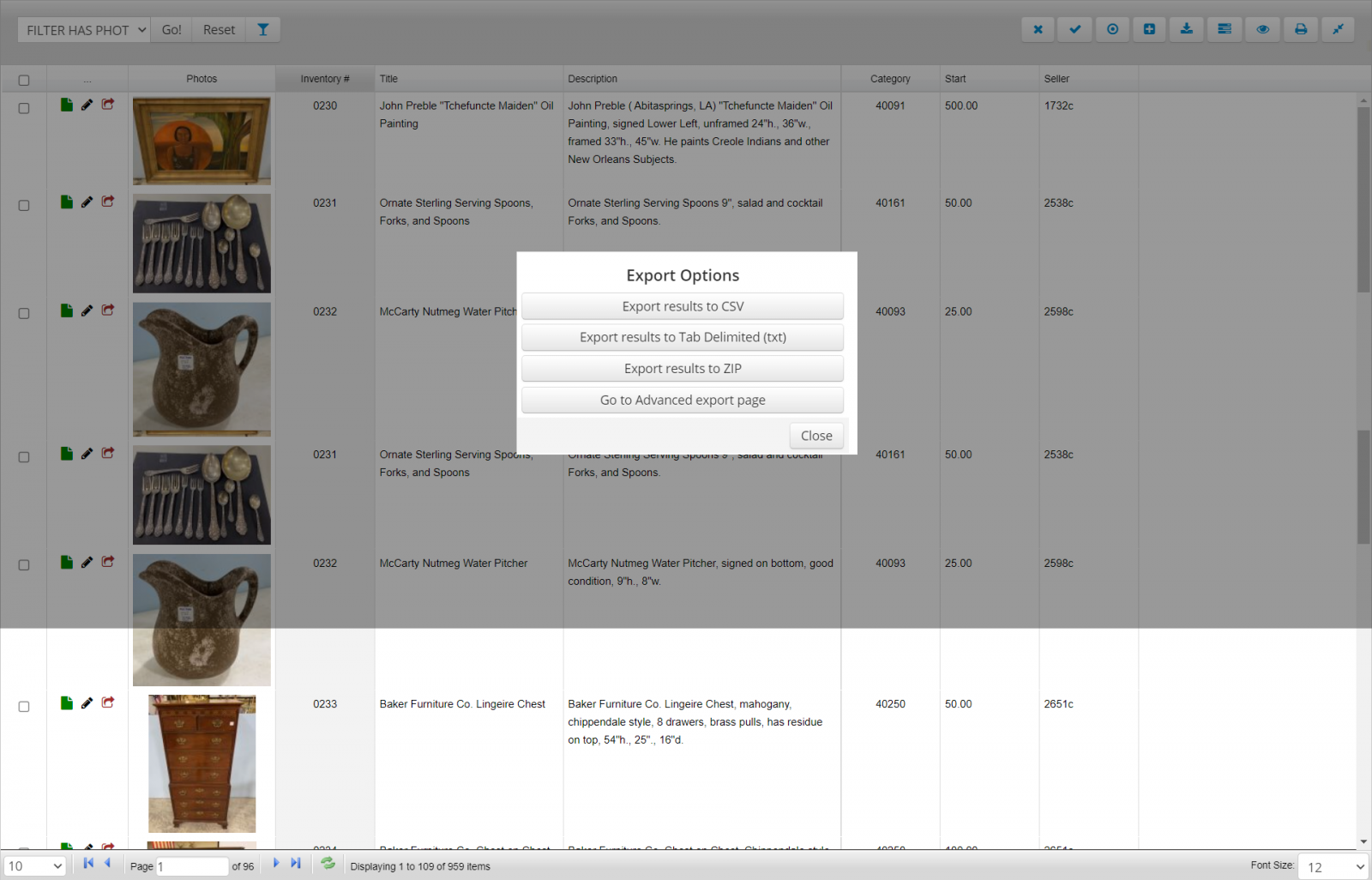Click the Page number input field
Screen dimensions: 1372x880
[191, 866]
